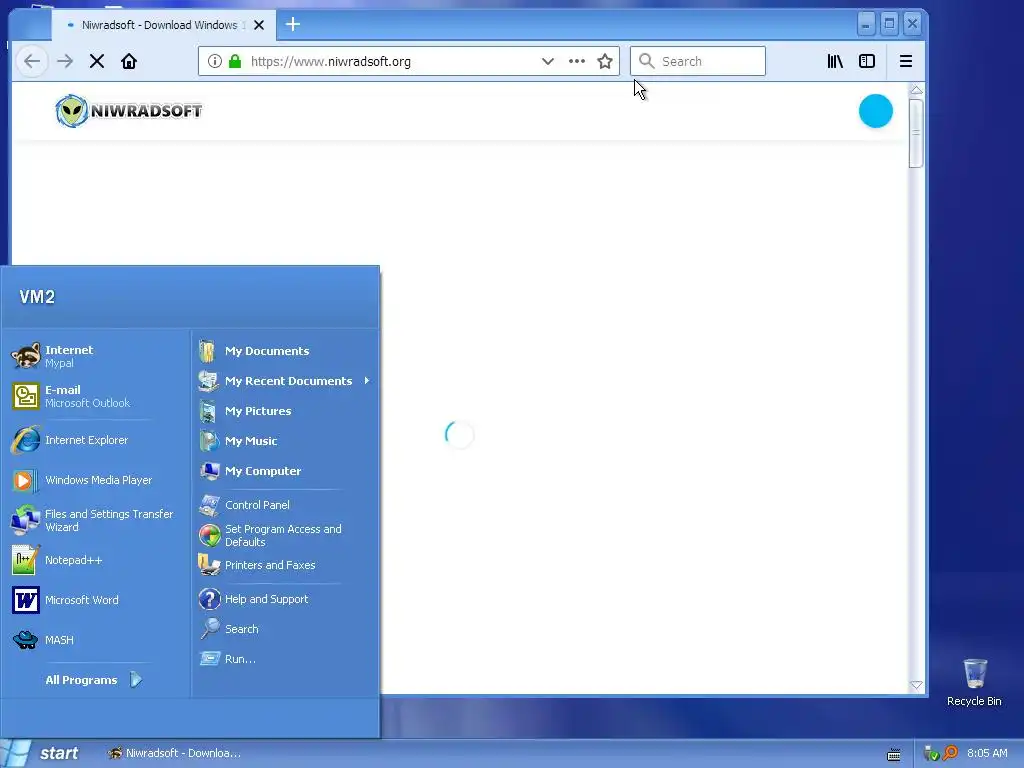Image resolution: width=1024 pixels, height=768 pixels.
Task: Click the Niwradsoft alien logo
Action: click(x=129, y=110)
